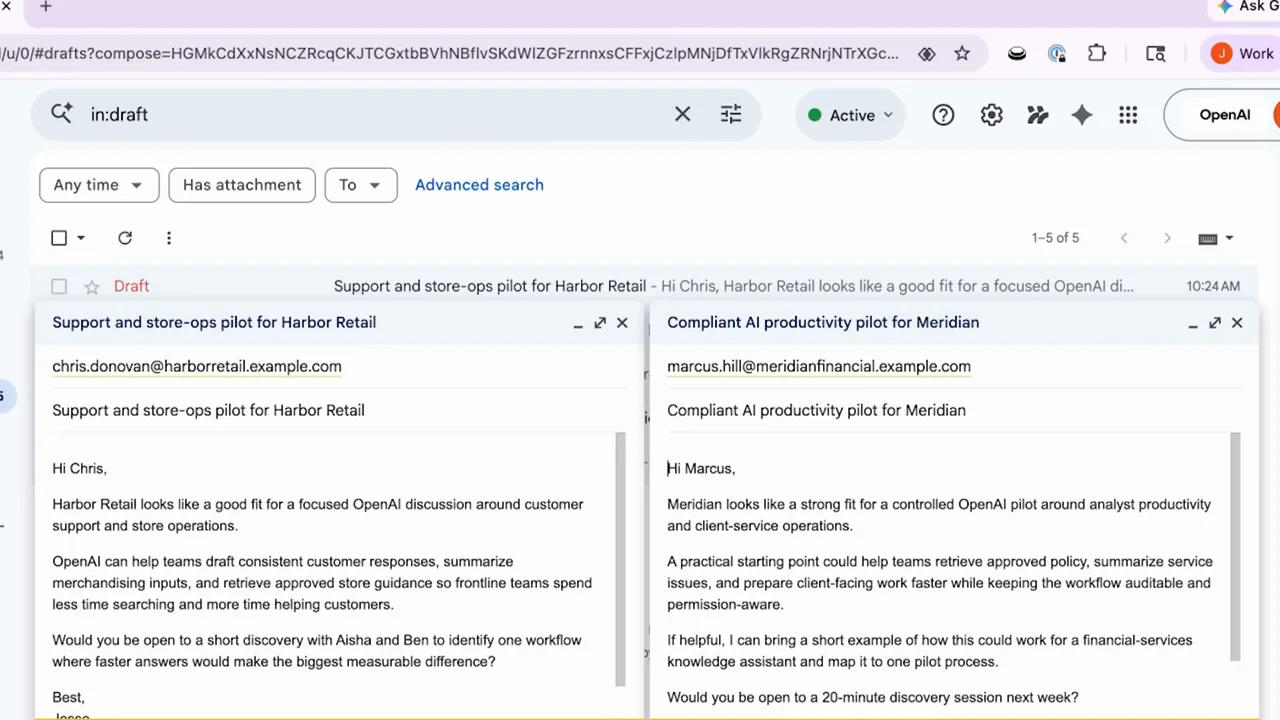Viewport: 1280px width, 720px height.
Task: Bookmark this page with the star icon
Action: pos(962,54)
